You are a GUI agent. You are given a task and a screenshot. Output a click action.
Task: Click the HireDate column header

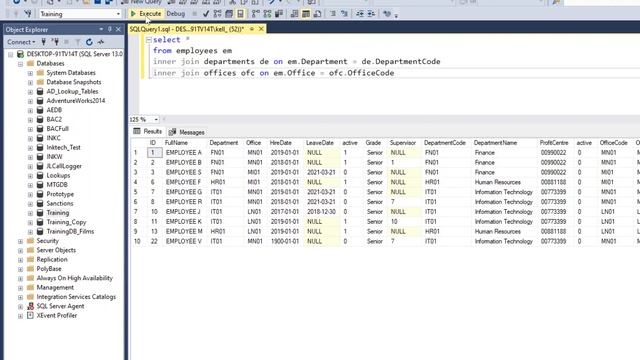281,143
